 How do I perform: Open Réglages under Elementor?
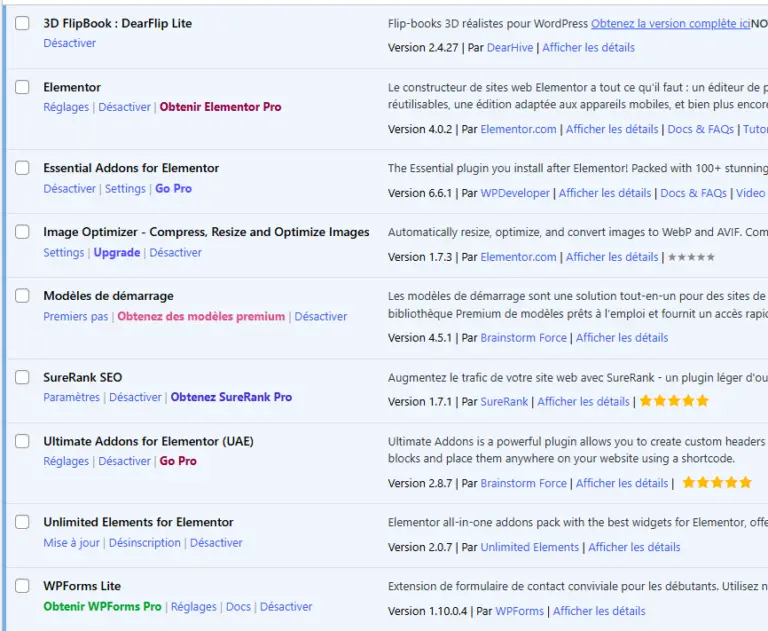(66, 107)
